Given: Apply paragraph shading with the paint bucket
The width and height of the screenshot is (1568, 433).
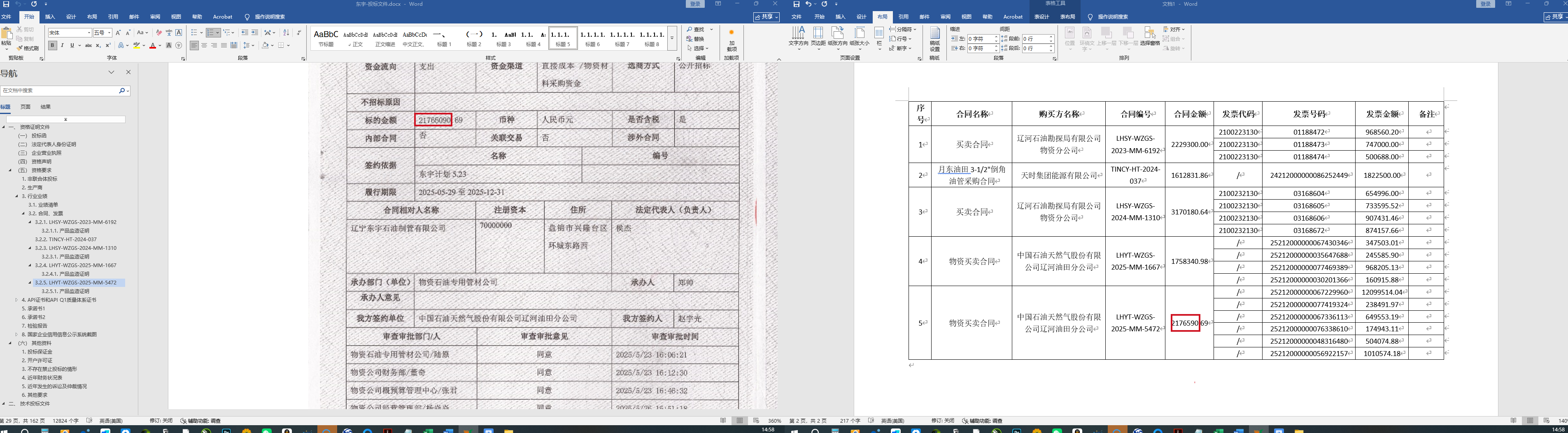Looking at the screenshot, I should [x=266, y=46].
